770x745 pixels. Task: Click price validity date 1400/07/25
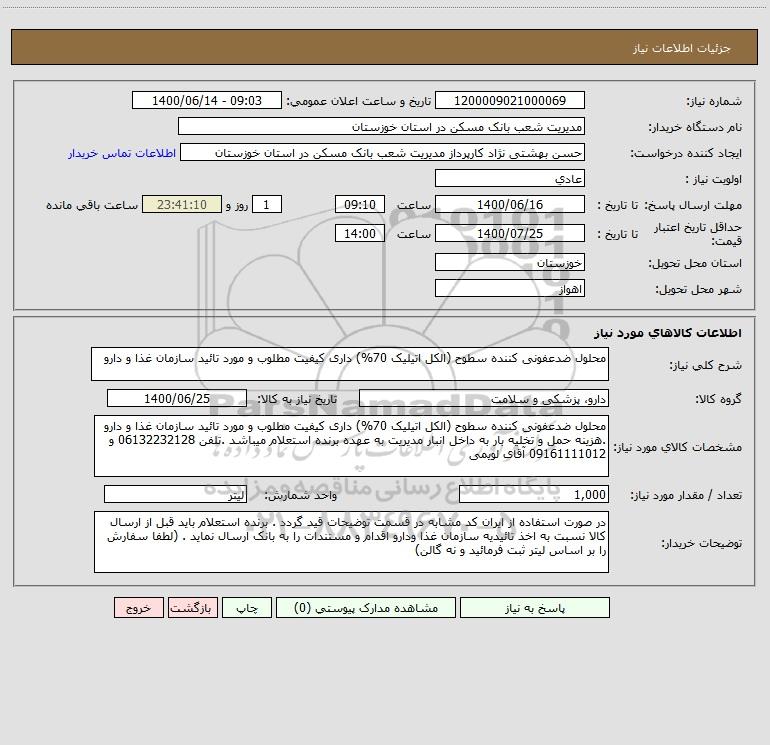[510, 233]
